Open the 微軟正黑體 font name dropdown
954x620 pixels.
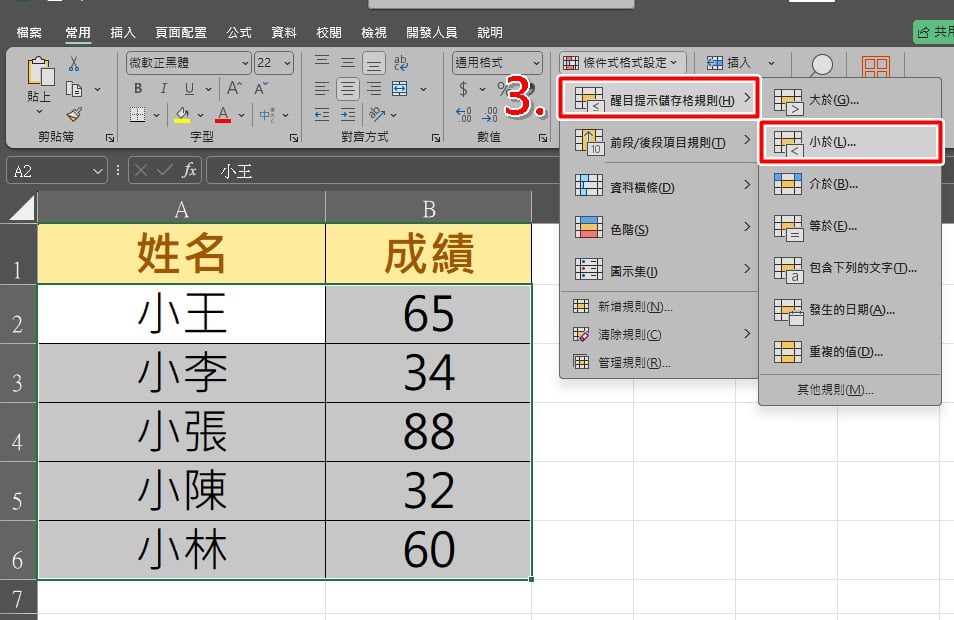click(245, 63)
